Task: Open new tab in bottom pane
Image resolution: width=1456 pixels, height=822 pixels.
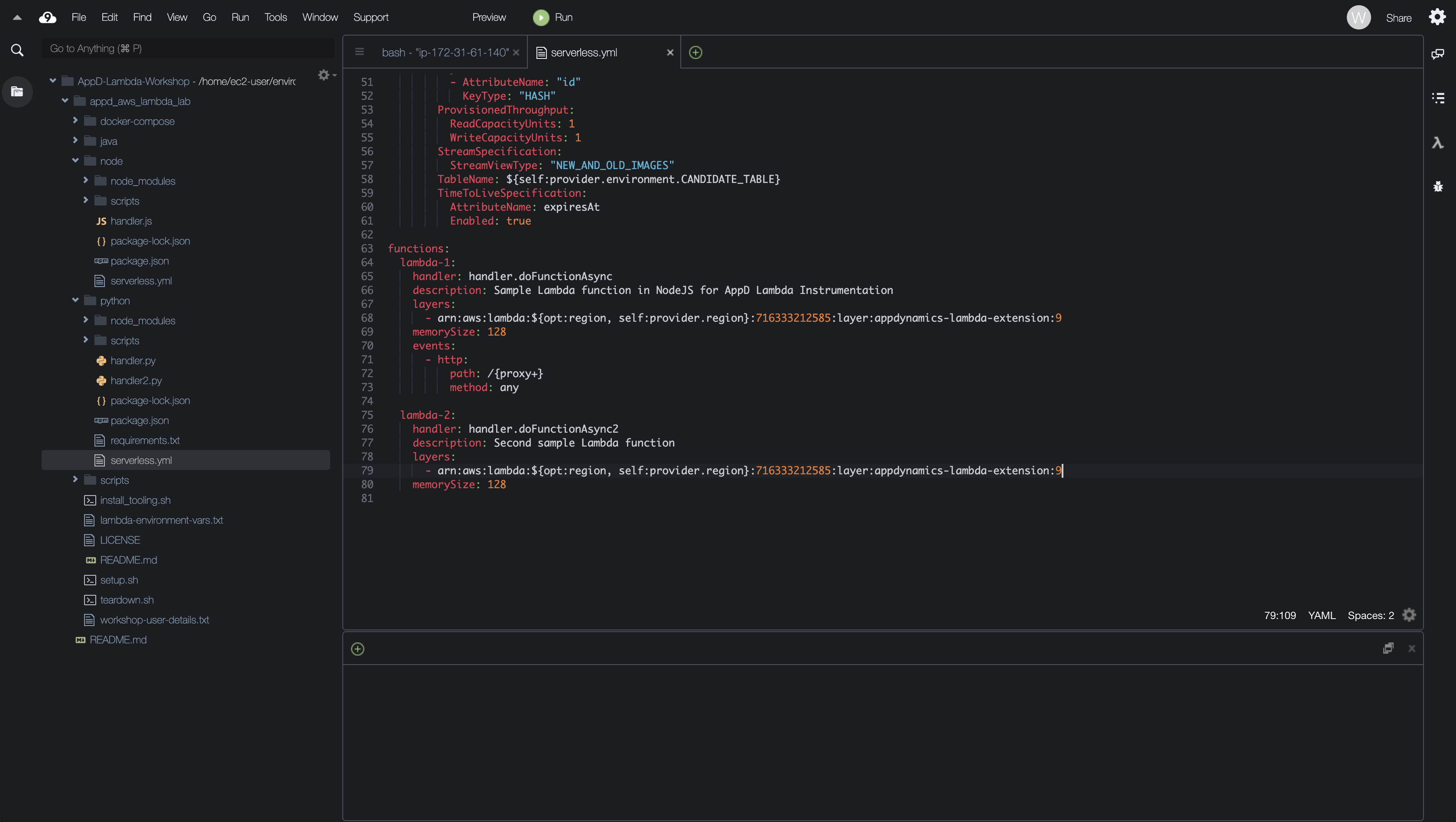Action: point(357,649)
